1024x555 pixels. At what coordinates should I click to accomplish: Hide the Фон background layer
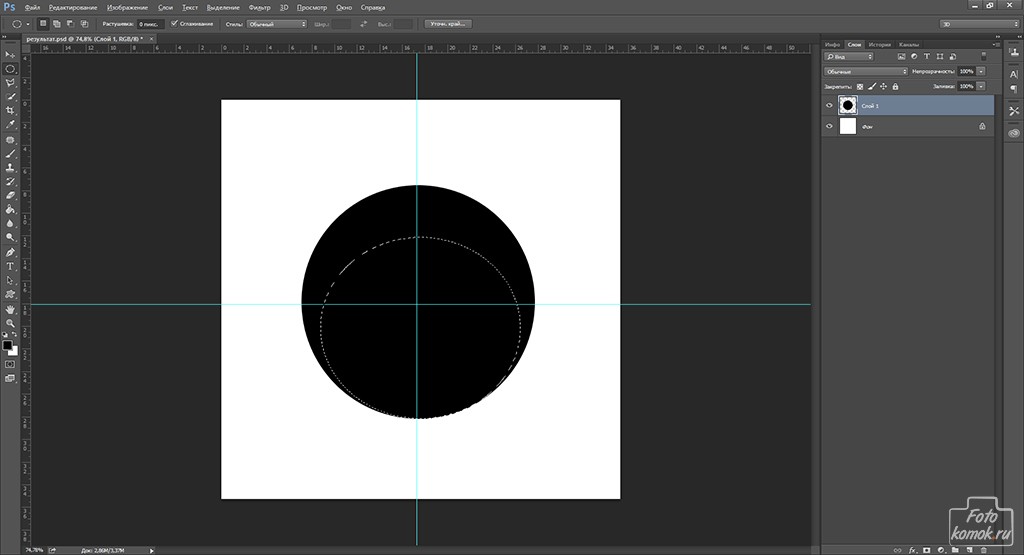[829, 127]
